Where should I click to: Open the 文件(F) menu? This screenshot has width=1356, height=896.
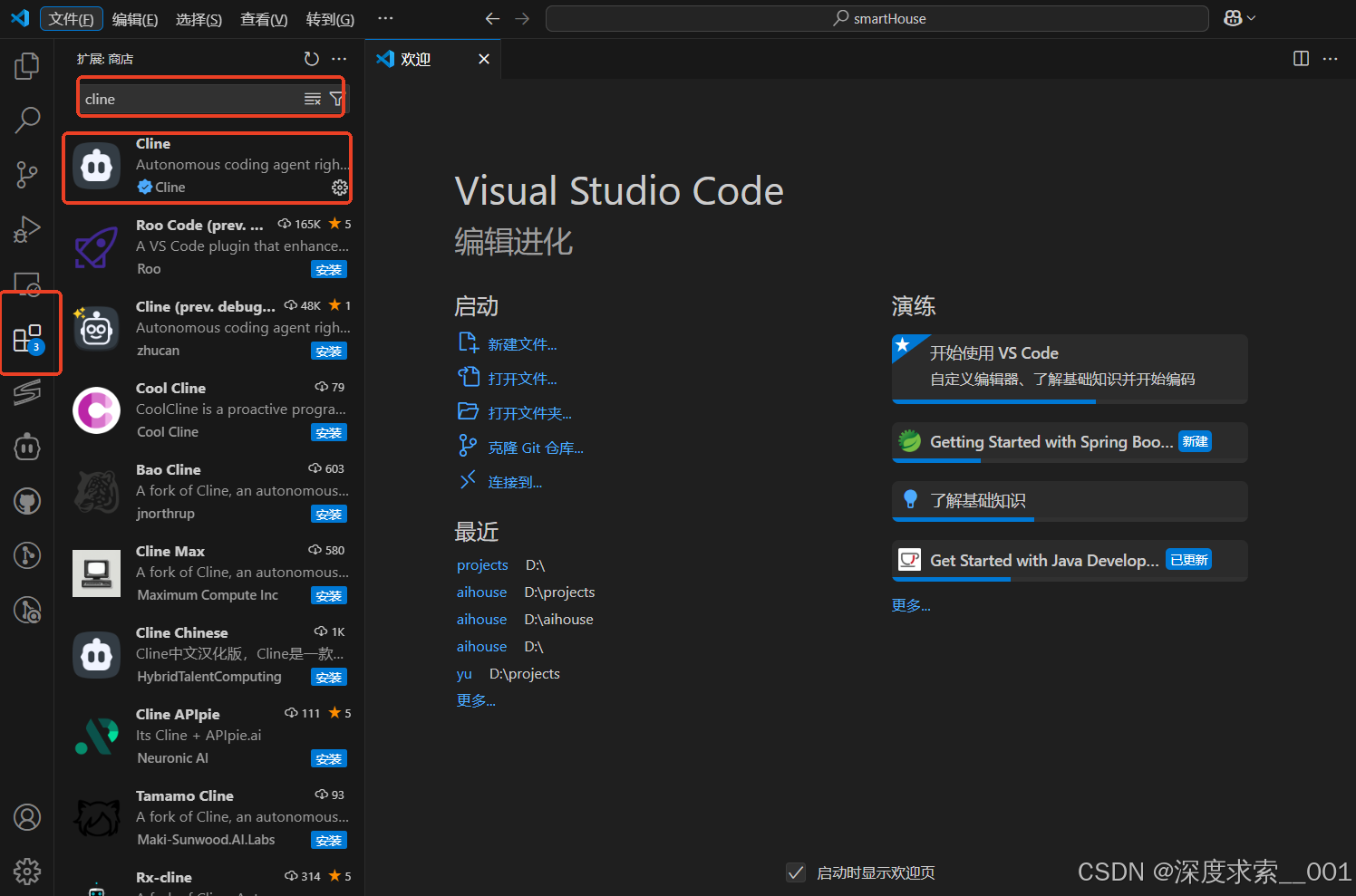coord(72,19)
